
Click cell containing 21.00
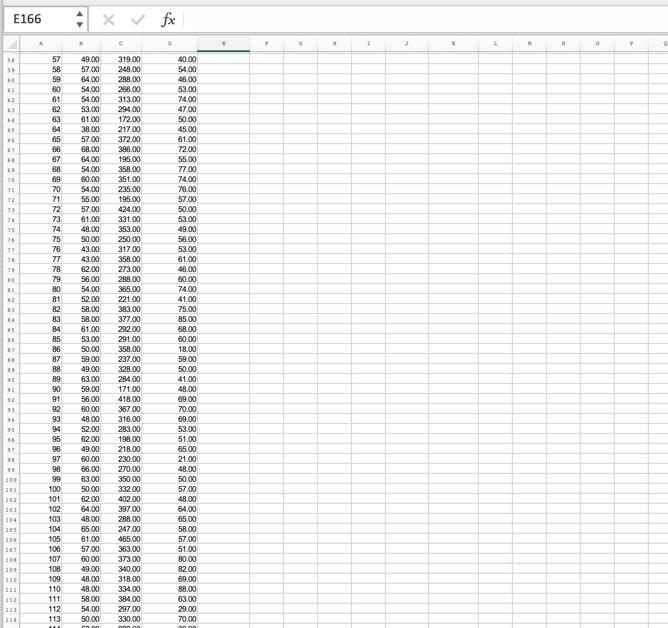(x=170, y=459)
